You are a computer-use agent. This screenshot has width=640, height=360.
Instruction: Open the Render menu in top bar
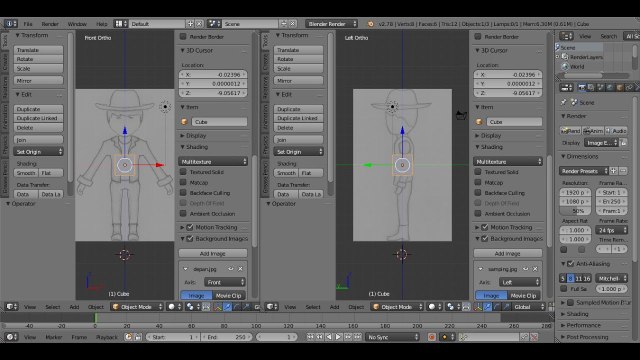tap(50, 24)
